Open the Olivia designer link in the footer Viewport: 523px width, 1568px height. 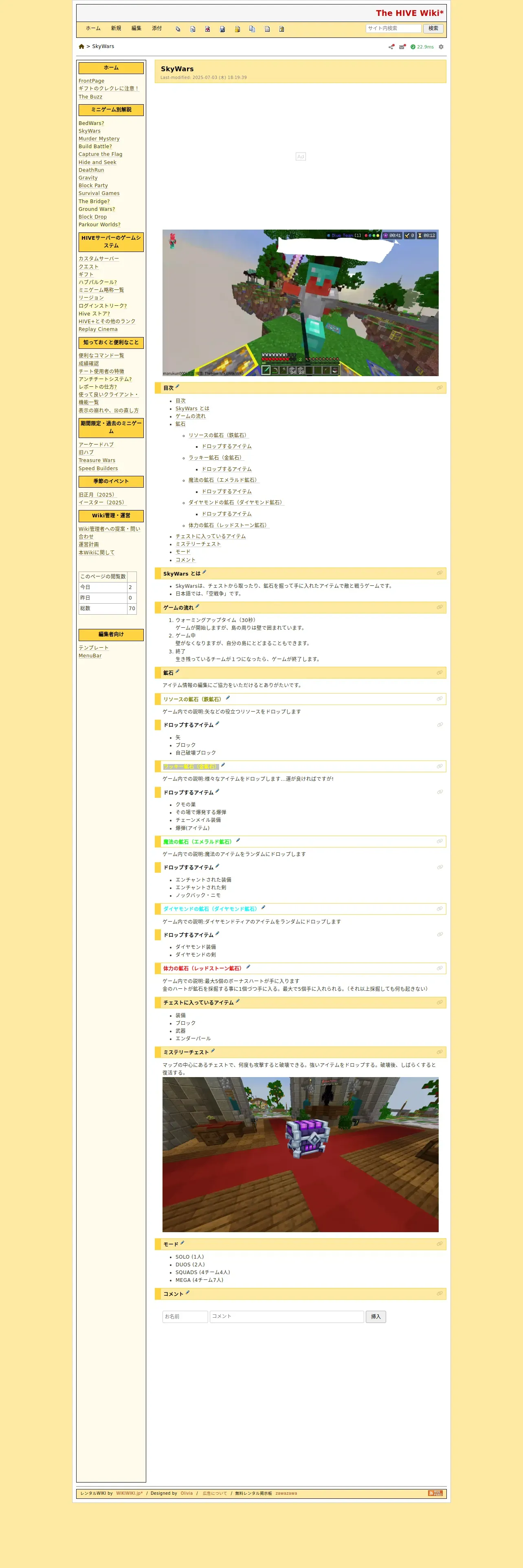click(186, 1493)
